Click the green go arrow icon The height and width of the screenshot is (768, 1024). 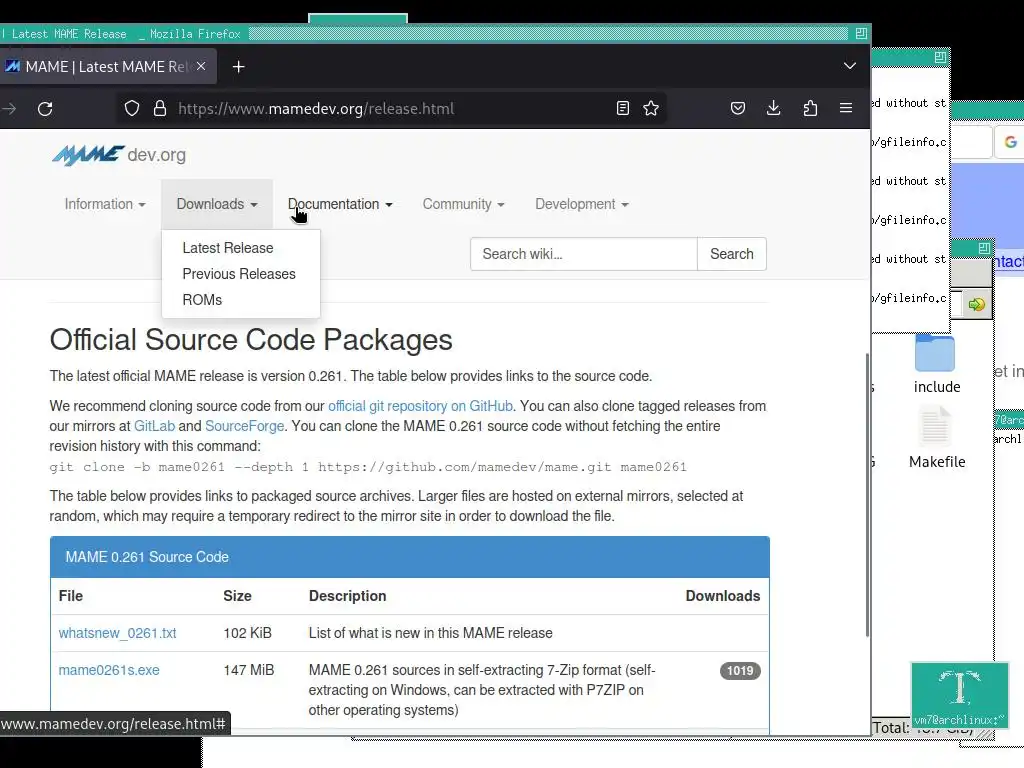tap(976, 304)
